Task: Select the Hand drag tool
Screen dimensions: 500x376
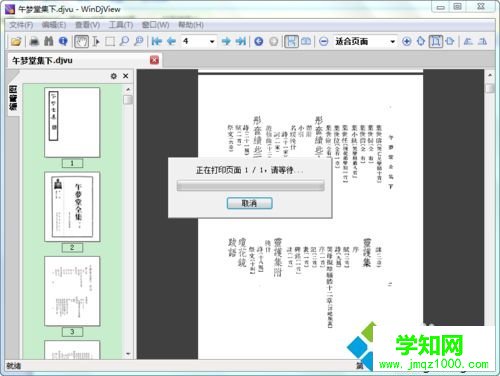Action: pyautogui.click(x=81, y=41)
